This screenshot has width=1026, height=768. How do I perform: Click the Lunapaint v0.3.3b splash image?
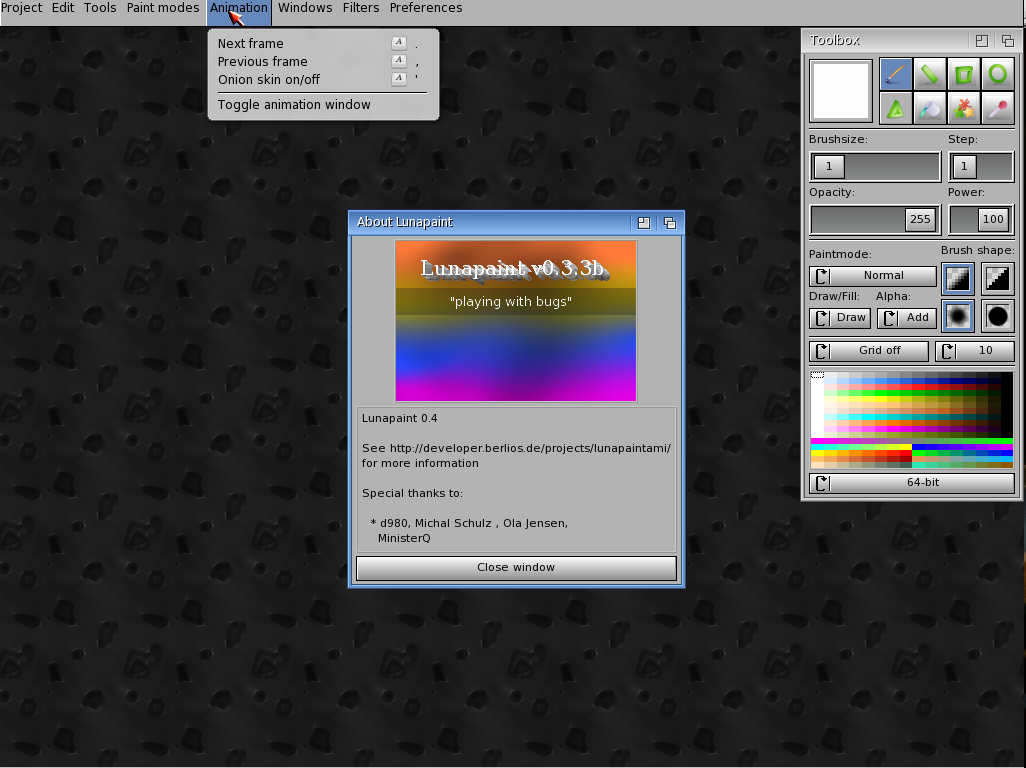(x=516, y=321)
